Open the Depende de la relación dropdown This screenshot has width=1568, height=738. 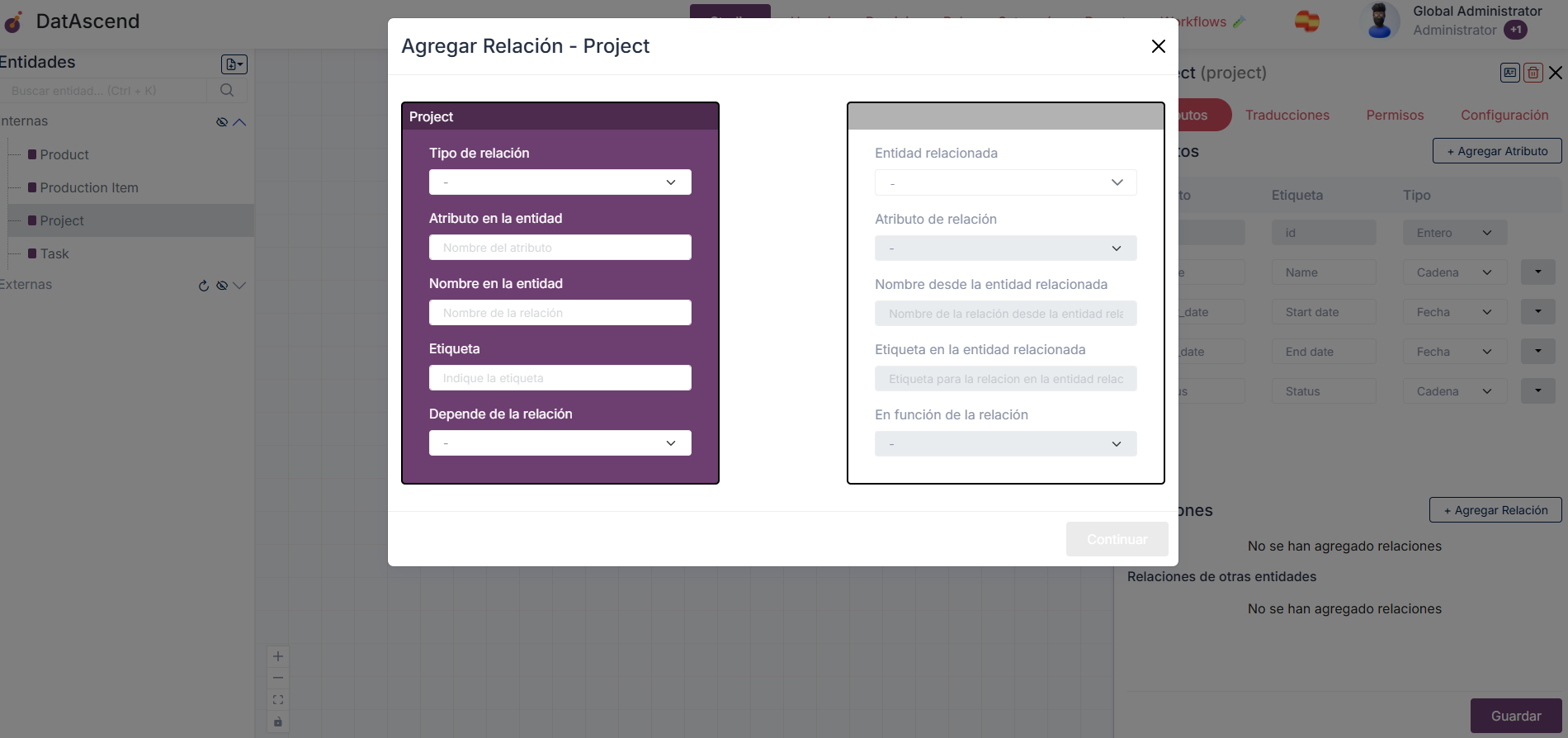[560, 443]
